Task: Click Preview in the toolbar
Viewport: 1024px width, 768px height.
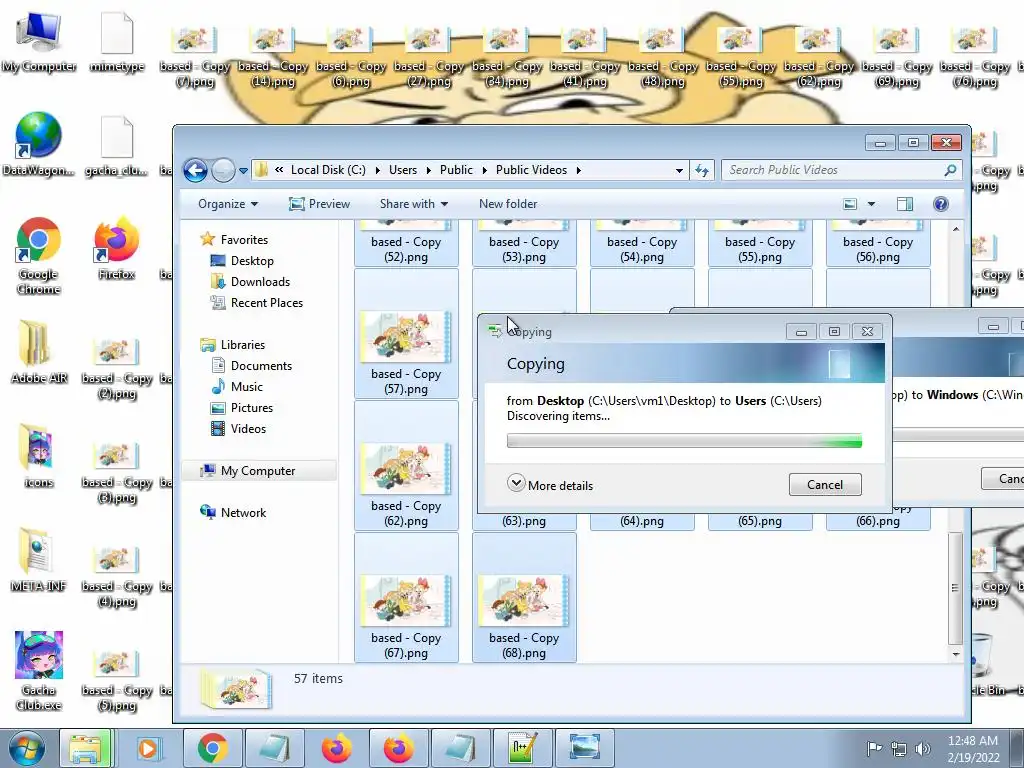Action: coord(319,204)
